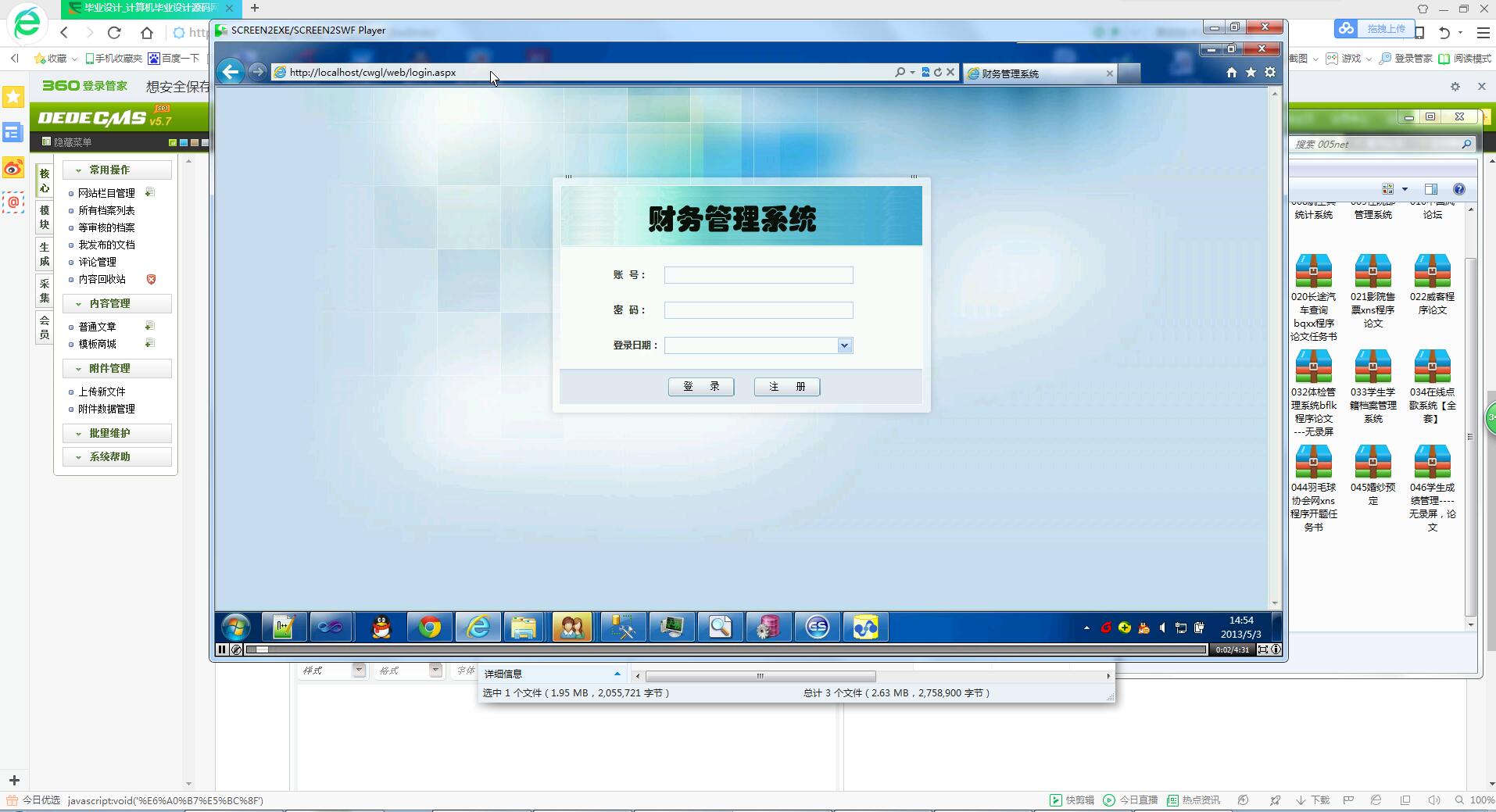
Task: Collapse the 常用操作 menu section
Action: click(117, 170)
